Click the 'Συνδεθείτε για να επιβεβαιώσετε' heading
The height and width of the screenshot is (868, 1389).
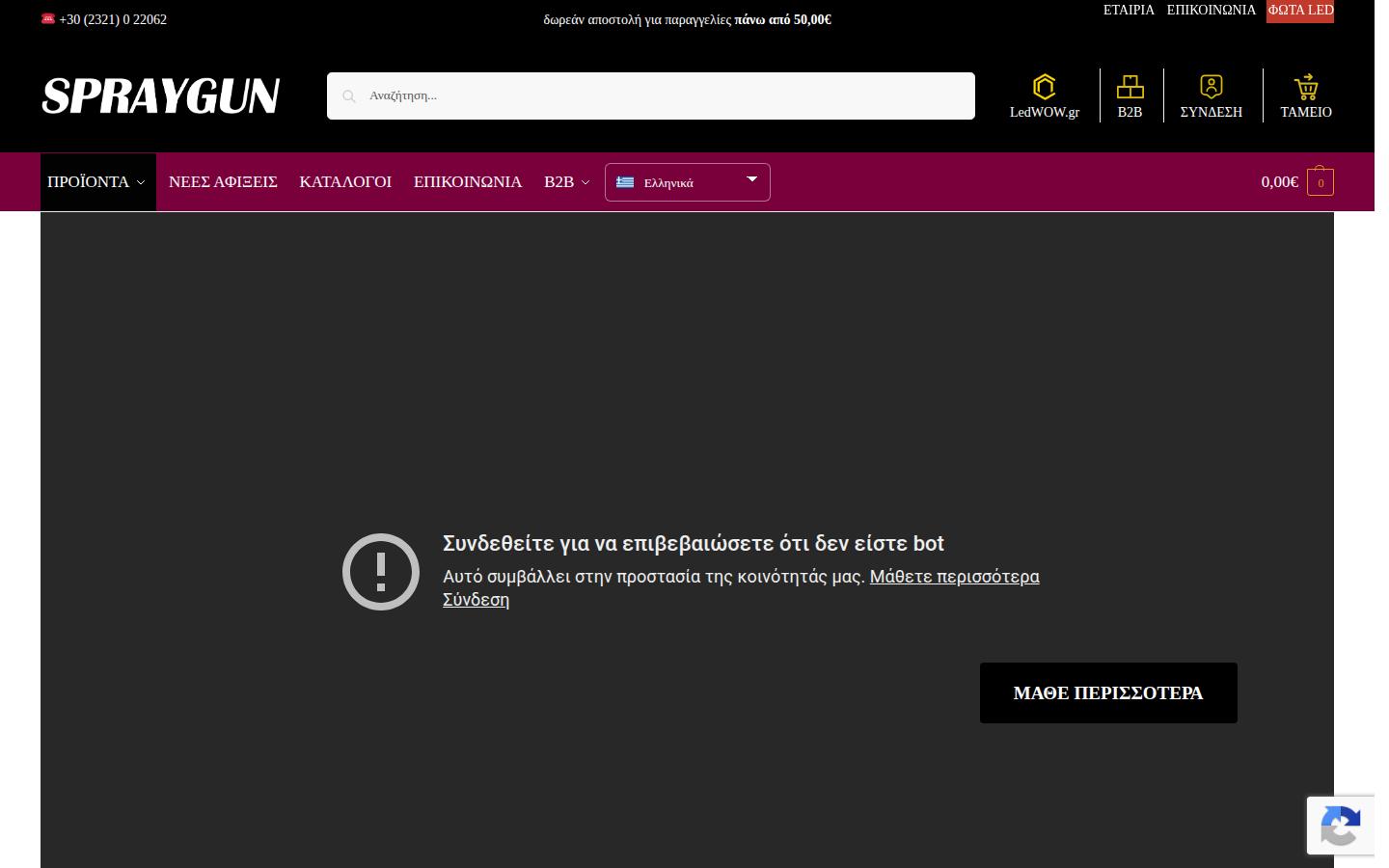[694, 544]
